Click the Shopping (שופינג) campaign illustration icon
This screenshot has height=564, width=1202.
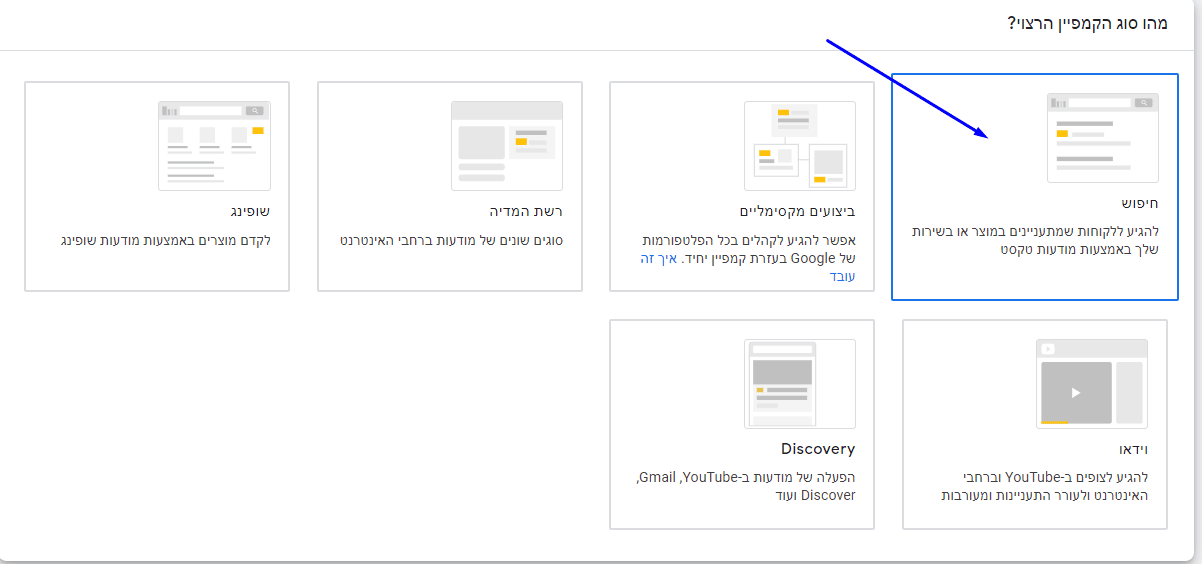tap(214, 146)
